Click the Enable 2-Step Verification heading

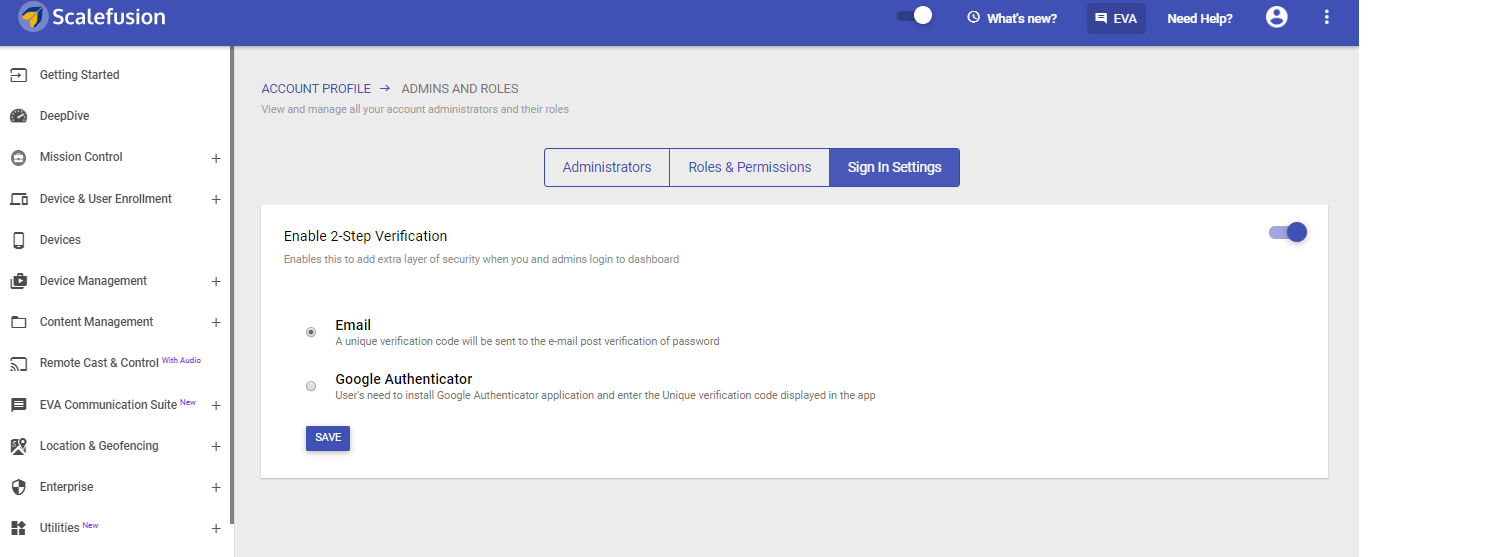tap(365, 236)
